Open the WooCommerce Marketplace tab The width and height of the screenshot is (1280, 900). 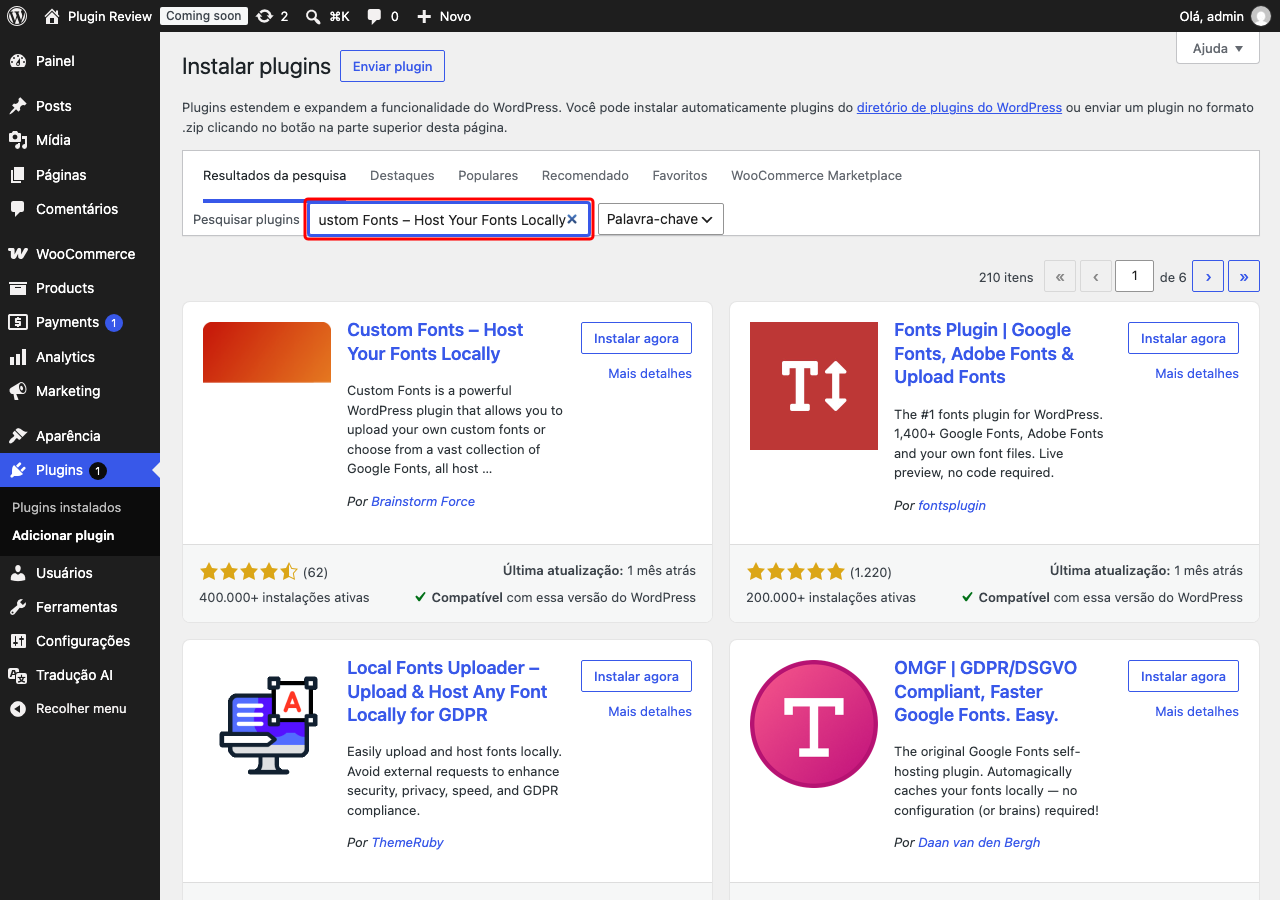[816, 175]
